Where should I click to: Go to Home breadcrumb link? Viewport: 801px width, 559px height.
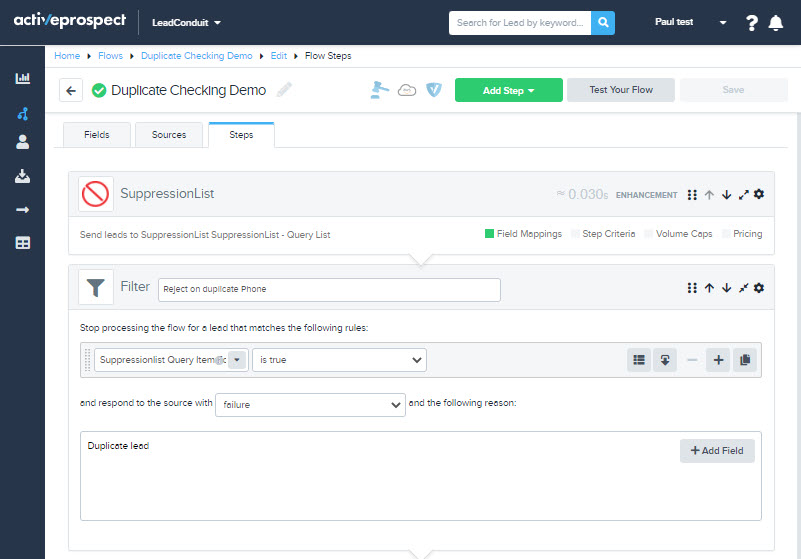pyautogui.click(x=67, y=56)
